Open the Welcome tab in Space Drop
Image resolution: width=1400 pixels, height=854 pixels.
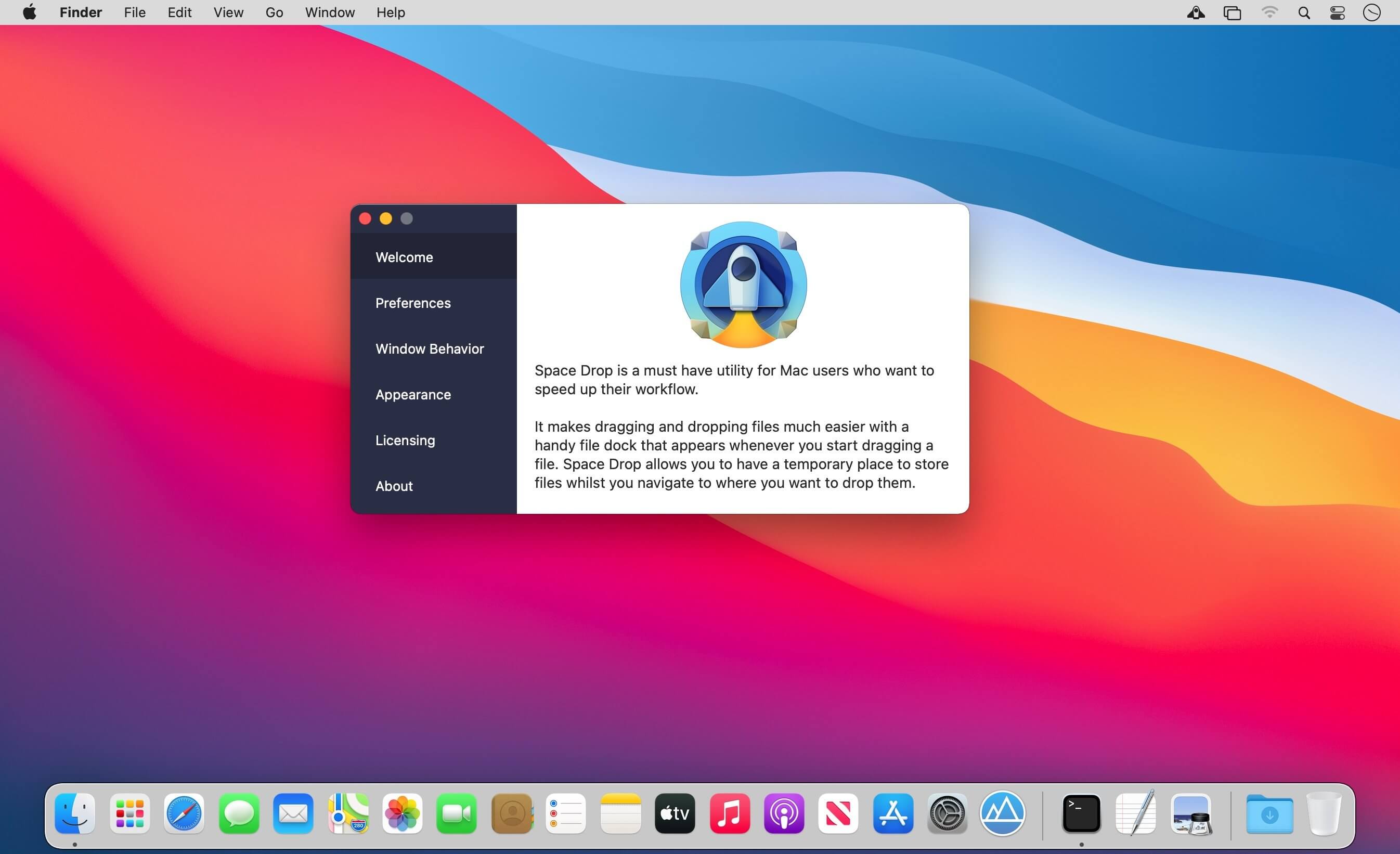433,257
